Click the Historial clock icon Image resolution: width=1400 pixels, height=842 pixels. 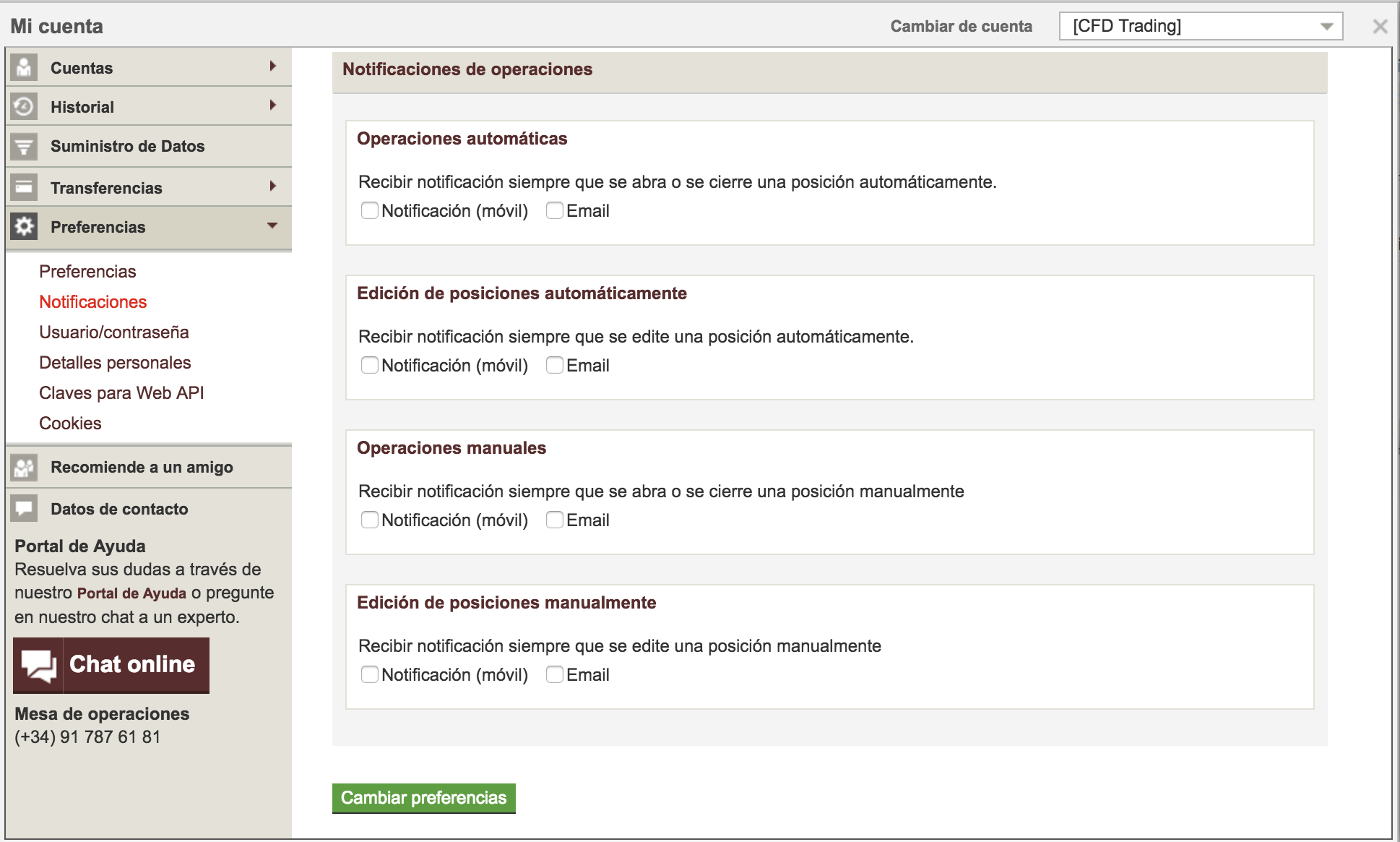click(x=24, y=106)
